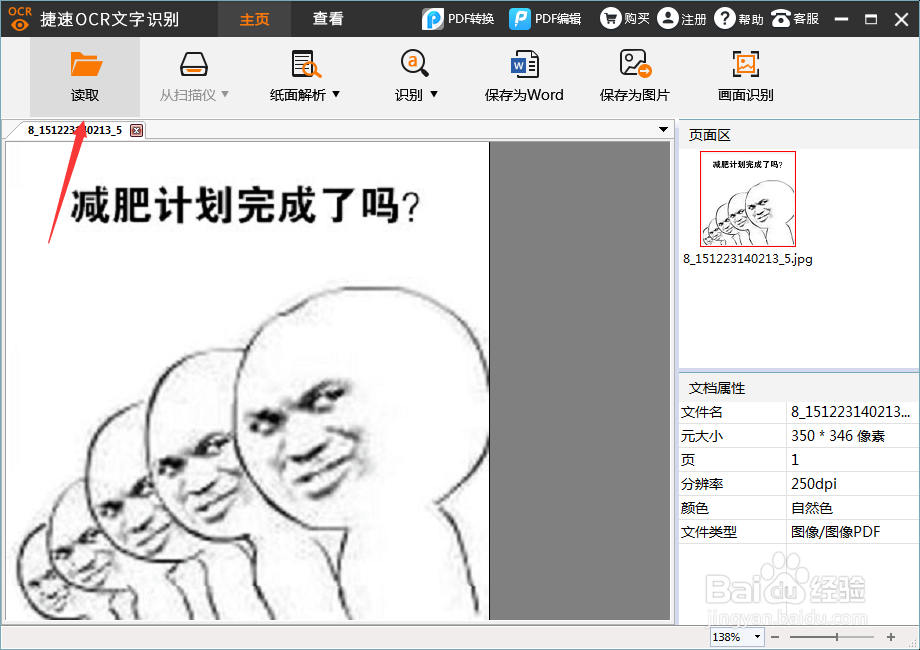The image size is (920, 650).
Task: Click the 自然色 color value
Action: 811,508
